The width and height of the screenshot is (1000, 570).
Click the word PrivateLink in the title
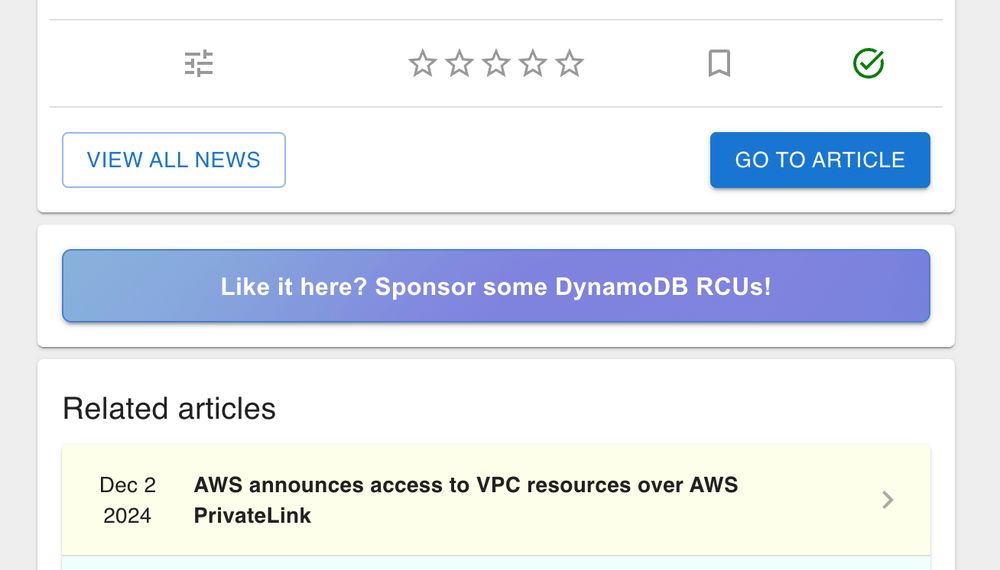(252, 516)
